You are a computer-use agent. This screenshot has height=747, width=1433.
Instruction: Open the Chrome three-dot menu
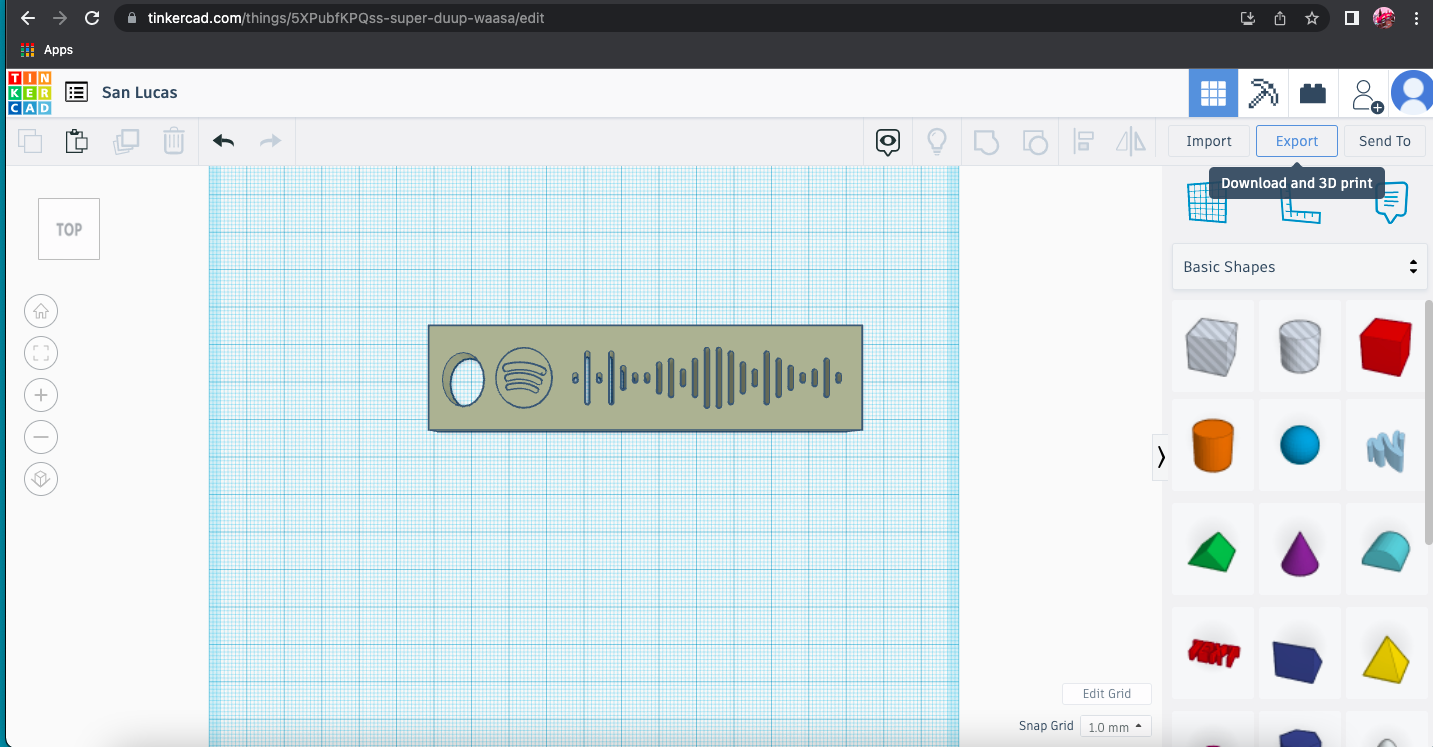[x=1416, y=18]
